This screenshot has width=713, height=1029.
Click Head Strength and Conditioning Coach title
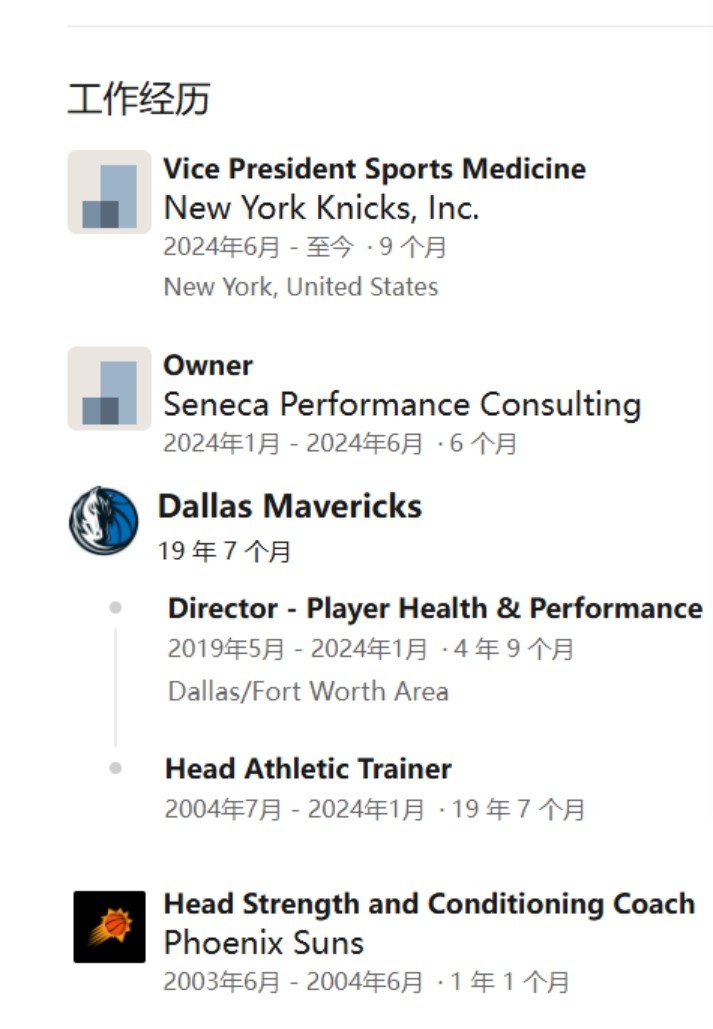click(428, 904)
